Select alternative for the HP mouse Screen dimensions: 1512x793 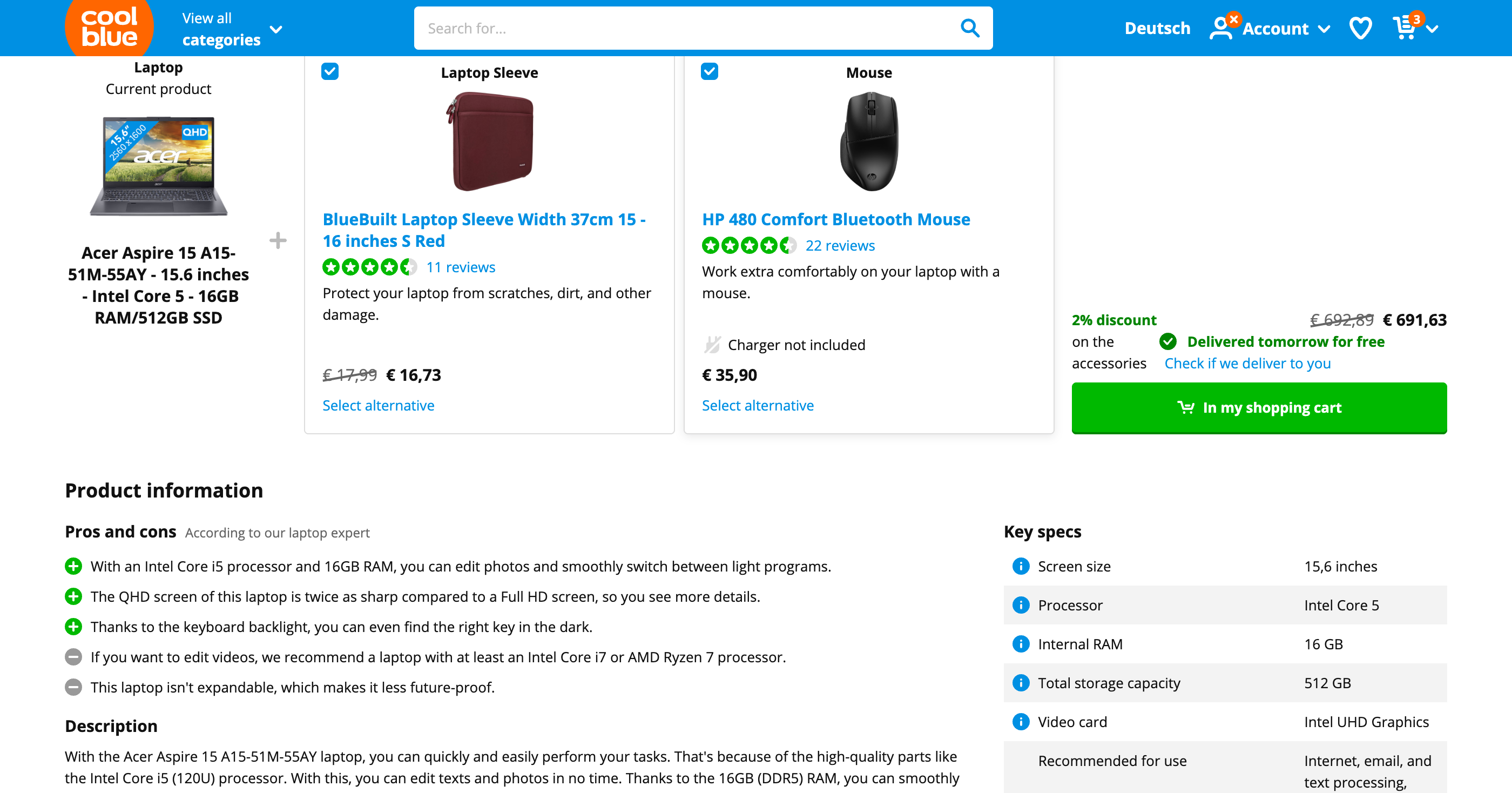coord(757,405)
